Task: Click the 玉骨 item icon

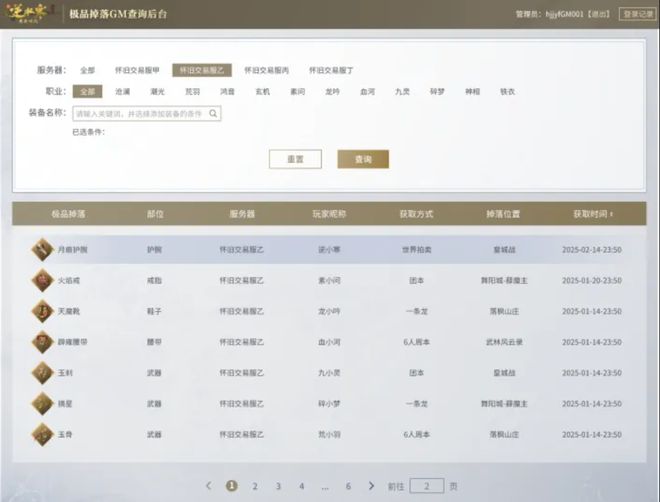Action: pyautogui.click(x=43, y=434)
